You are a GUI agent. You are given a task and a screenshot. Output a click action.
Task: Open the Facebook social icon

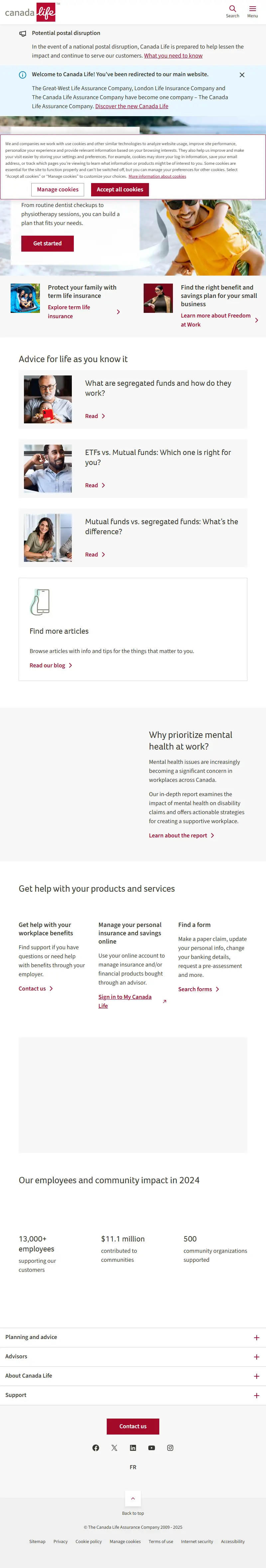click(95, 1448)
